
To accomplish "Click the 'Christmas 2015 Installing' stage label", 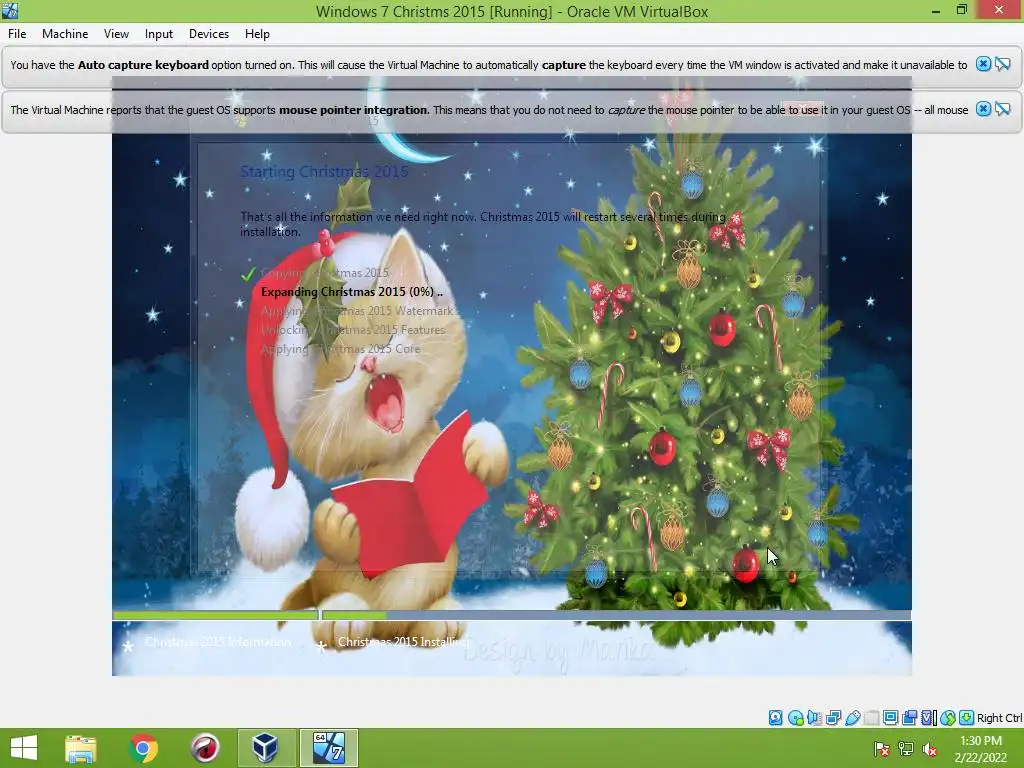I will point(403,642).
